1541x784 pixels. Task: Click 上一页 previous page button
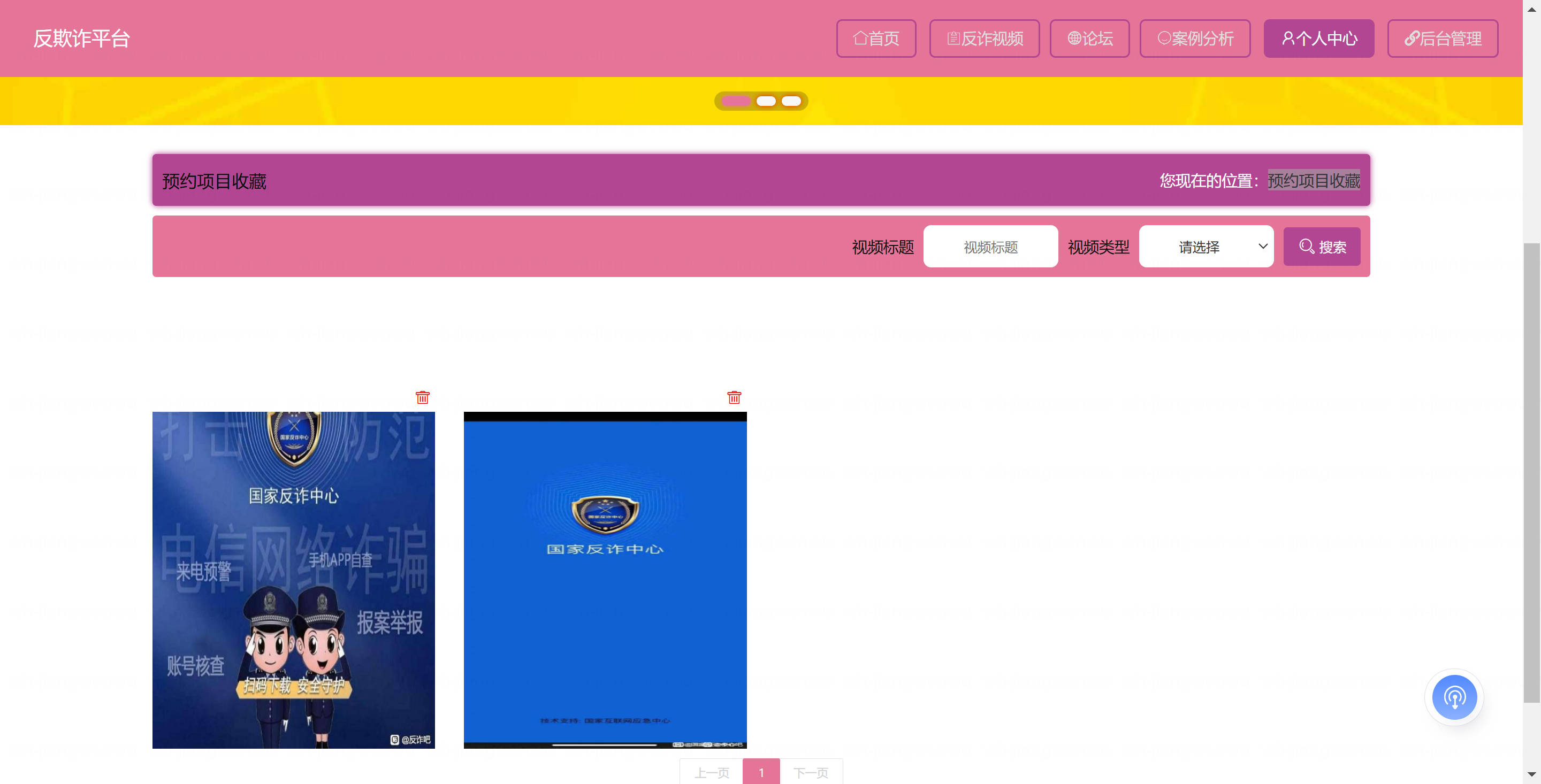711,772
